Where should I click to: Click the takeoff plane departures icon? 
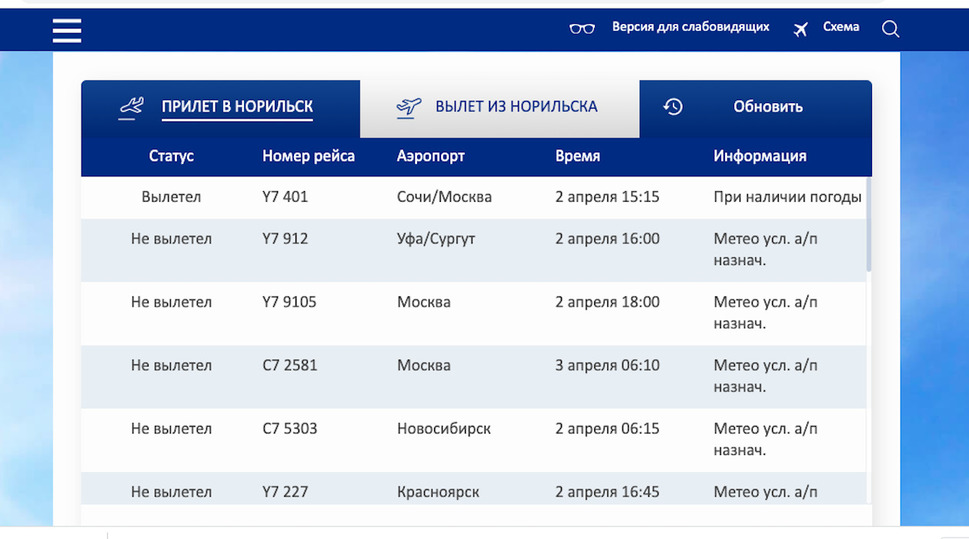(x=408, y=108)
